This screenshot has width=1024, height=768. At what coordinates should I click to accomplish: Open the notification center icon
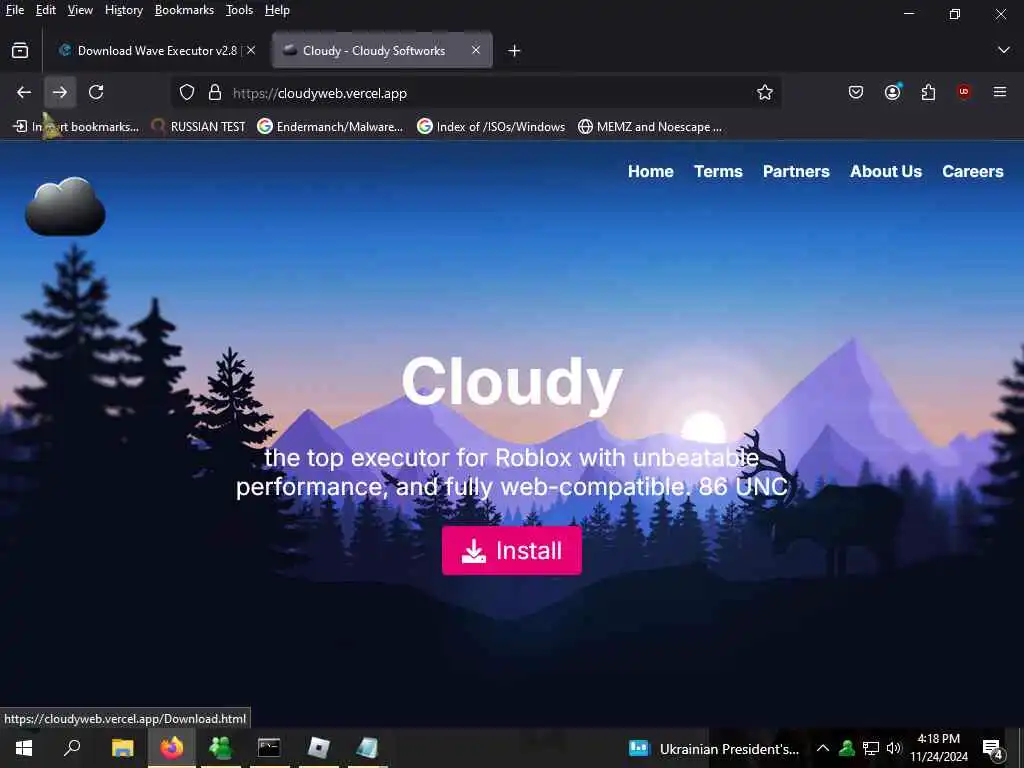point(993,748)
